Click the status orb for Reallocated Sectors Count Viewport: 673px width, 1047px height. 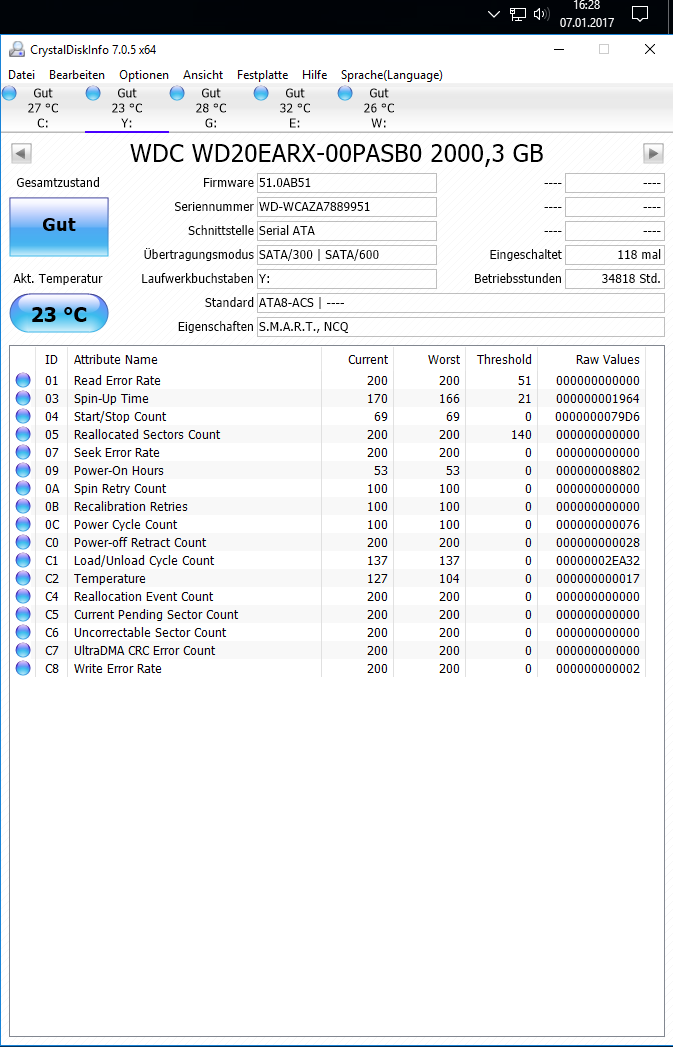(x=23, y=435)
